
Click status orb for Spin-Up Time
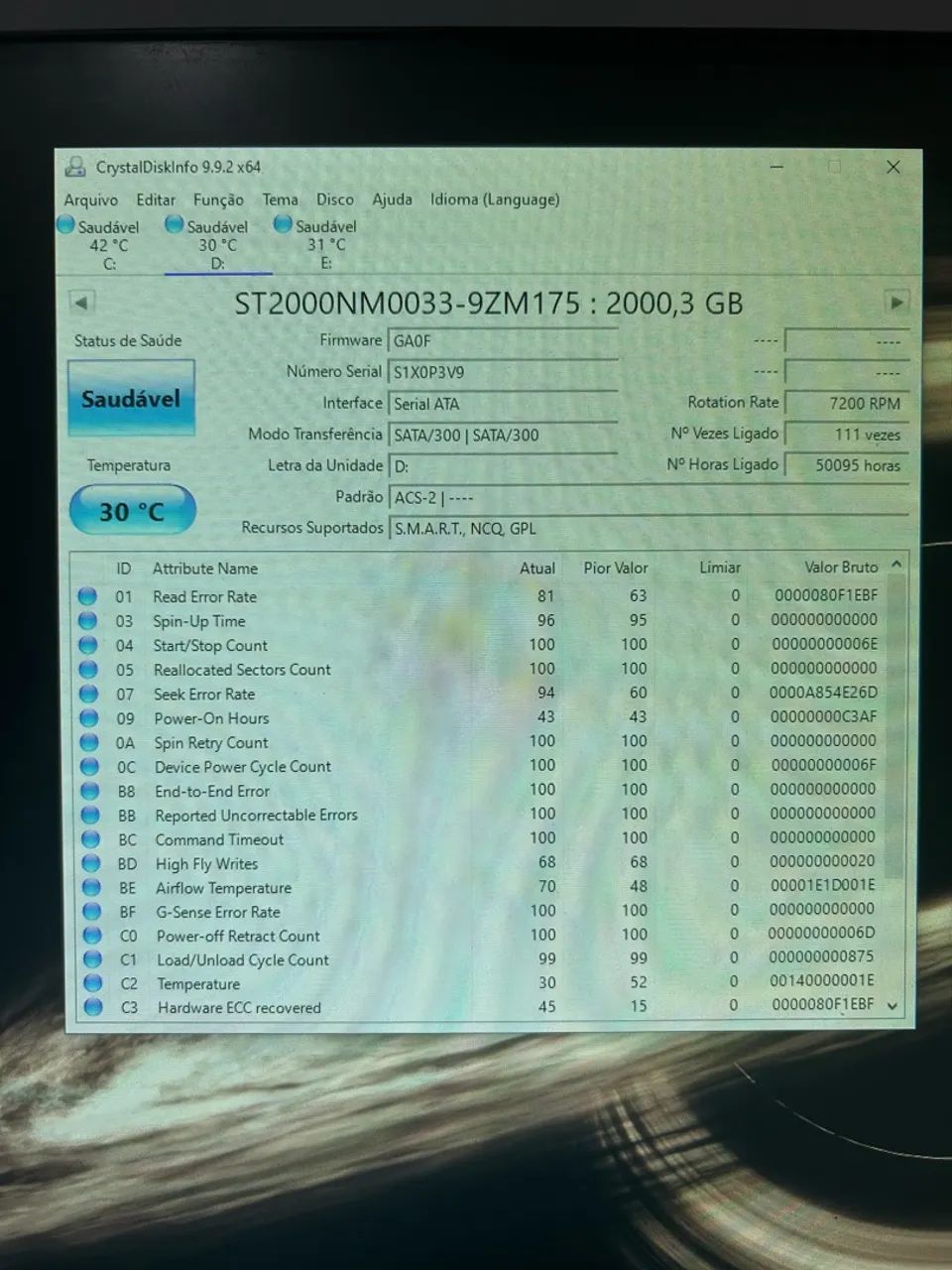[88, 620]
